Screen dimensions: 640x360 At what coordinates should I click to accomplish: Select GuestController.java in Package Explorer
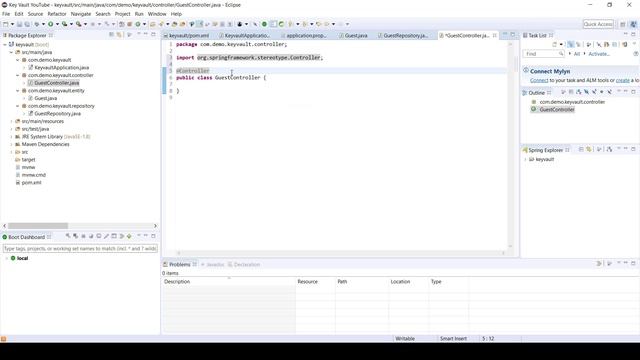tap(57, 83)
